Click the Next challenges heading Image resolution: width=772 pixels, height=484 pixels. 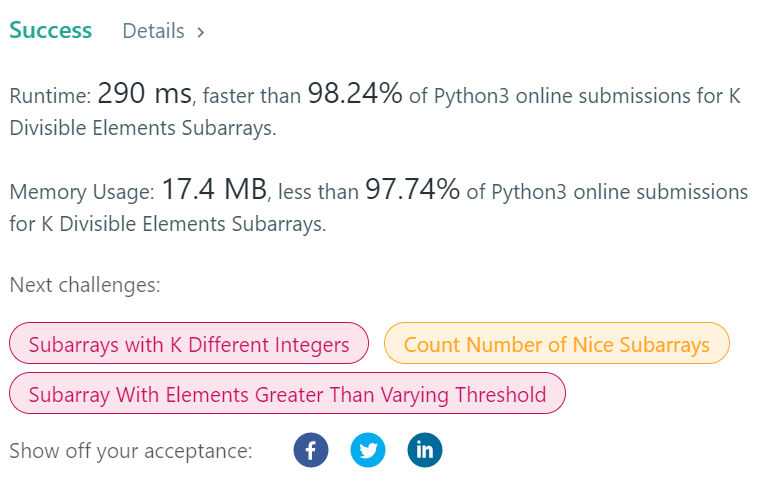point(85,285)
